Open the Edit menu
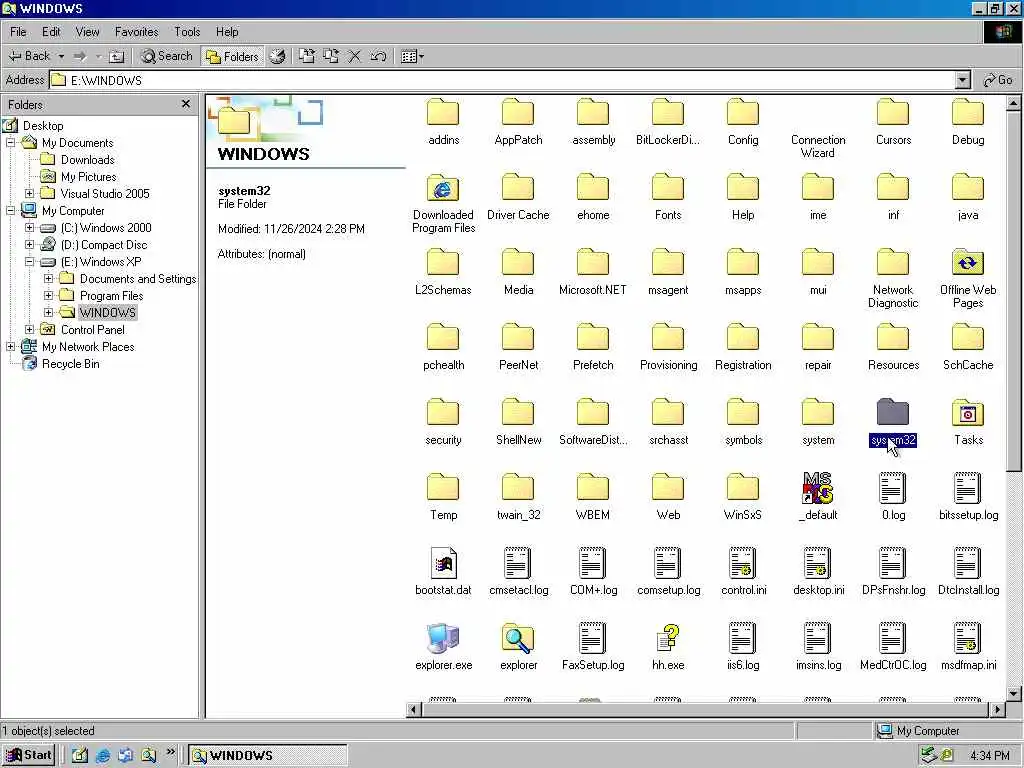1024x768 pixels. click(51, 31)
